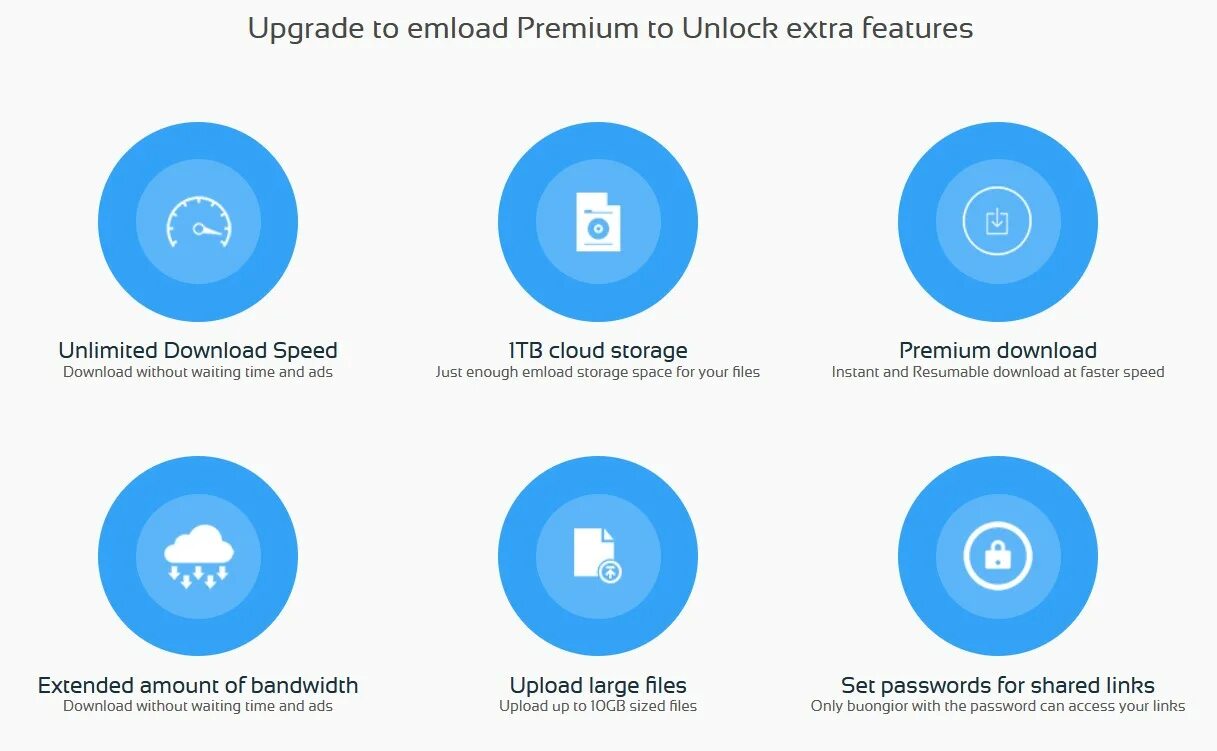Click the file upload icon
This screenshot has width=1217, height=751.
click(598, 556)
